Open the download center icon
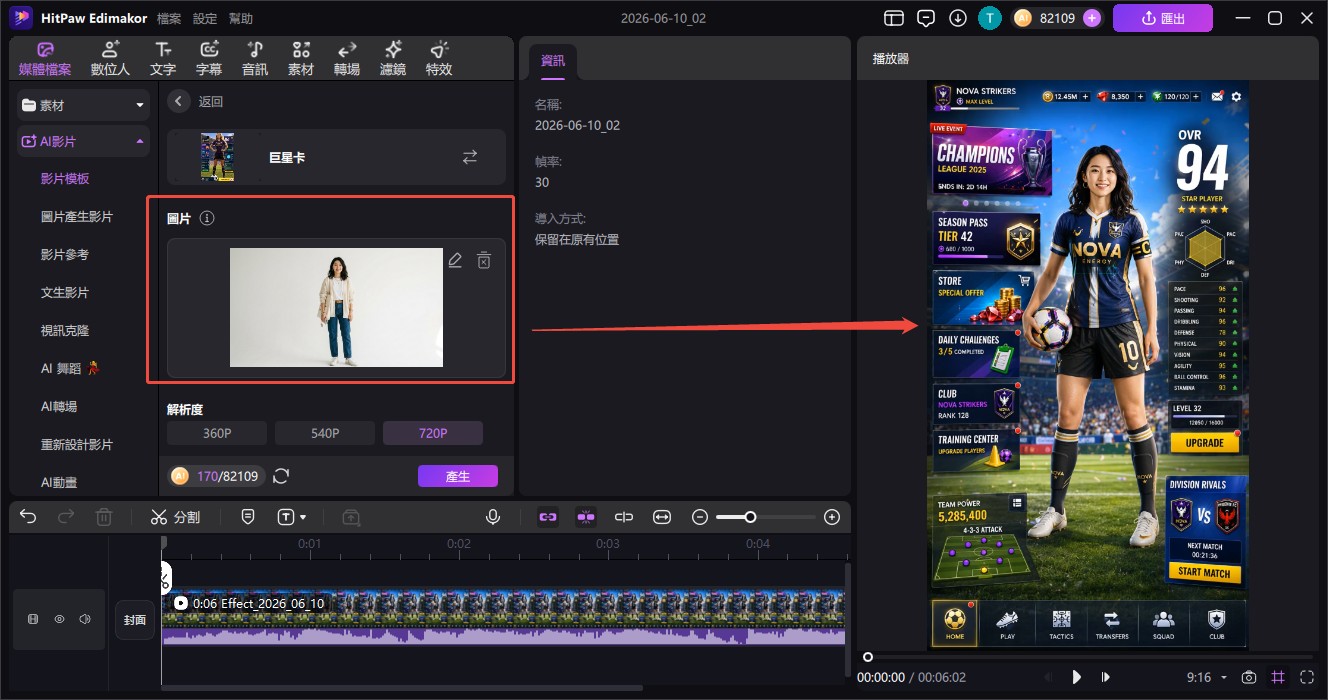 [958, 18]
